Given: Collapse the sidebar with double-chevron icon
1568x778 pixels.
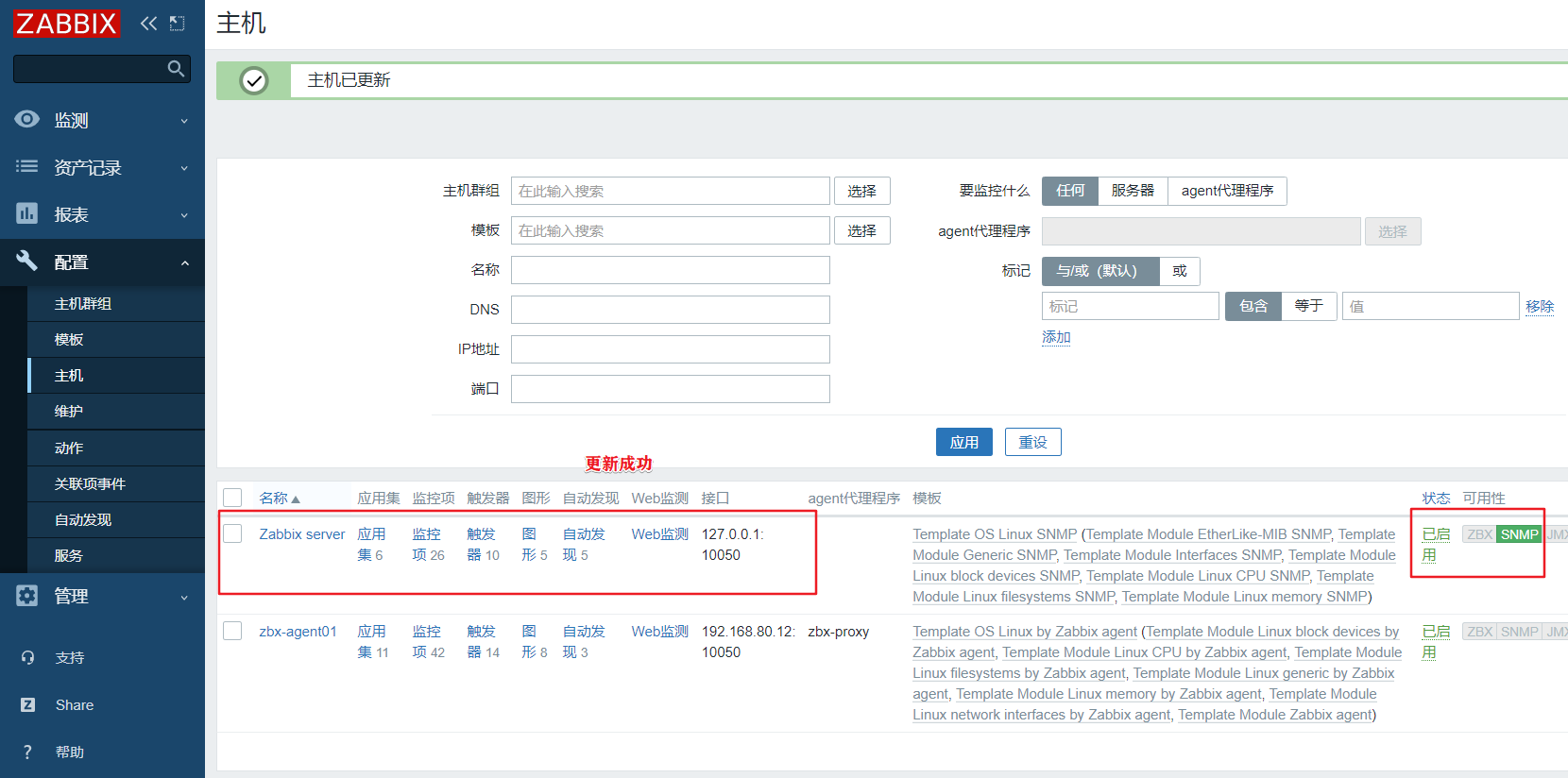Looking at the screenshot, I should pos(148,23).
